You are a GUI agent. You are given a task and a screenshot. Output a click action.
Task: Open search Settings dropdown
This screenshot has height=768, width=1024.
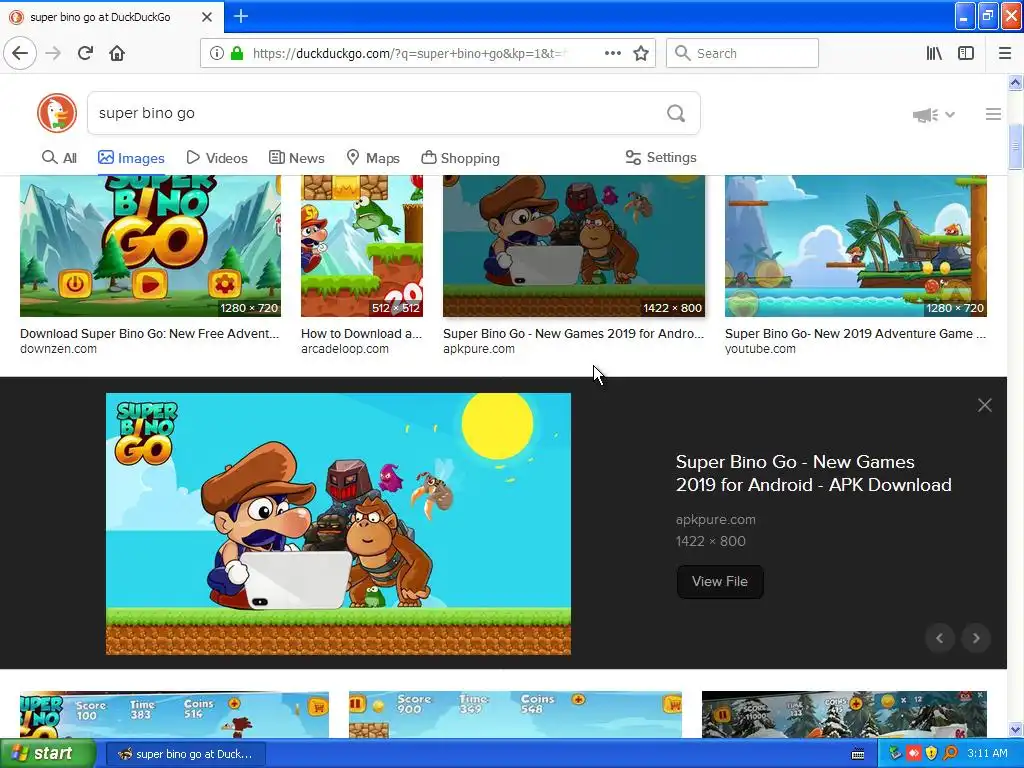tap(661, 157)
